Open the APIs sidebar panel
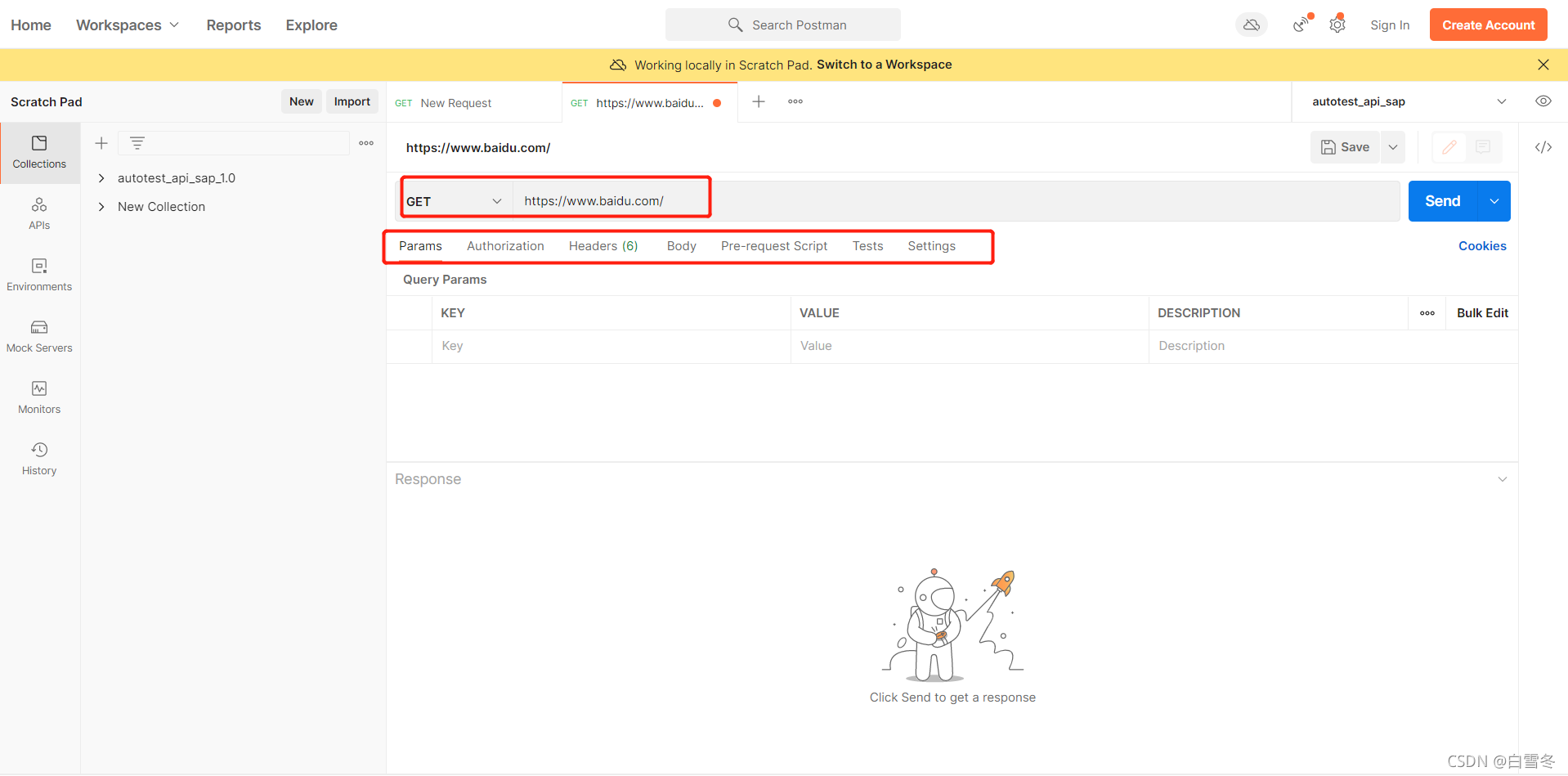Image resolution: width=1568 pixels, height=776 pixels. click(39, 213)
